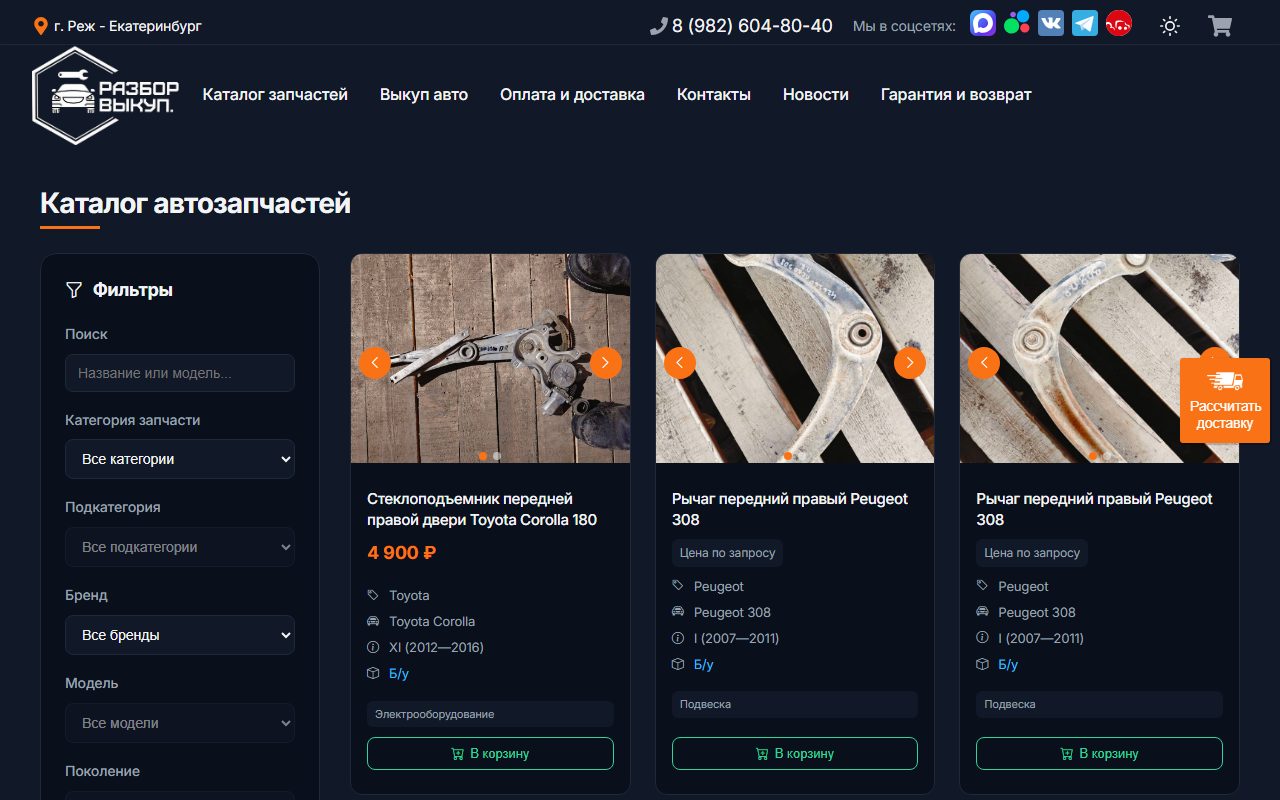Show previous photo of middle Peugeot 308 card
The image size is (1280, 800).
(680, 362)
